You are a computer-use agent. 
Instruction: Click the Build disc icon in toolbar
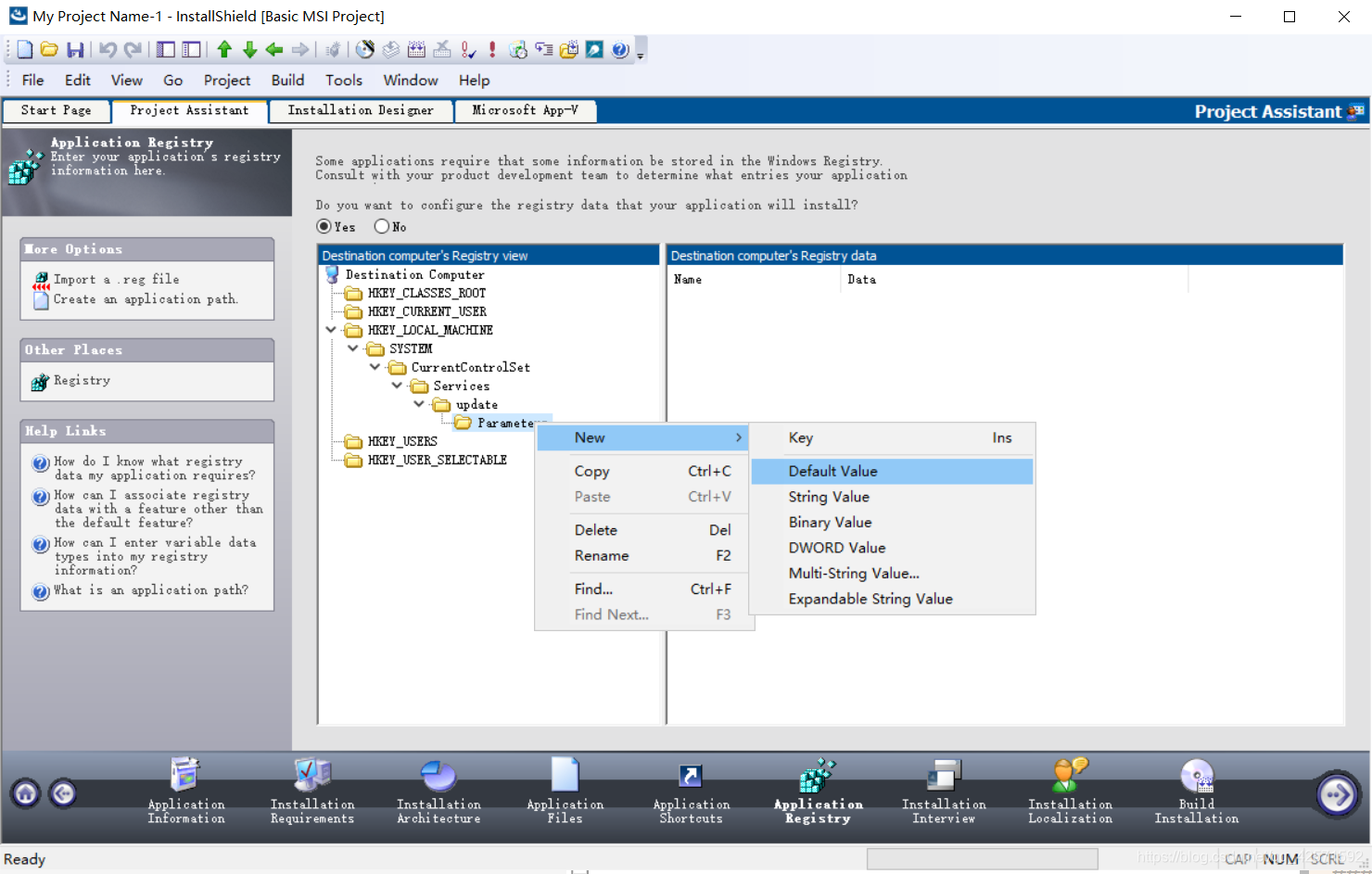click(365, 49)
